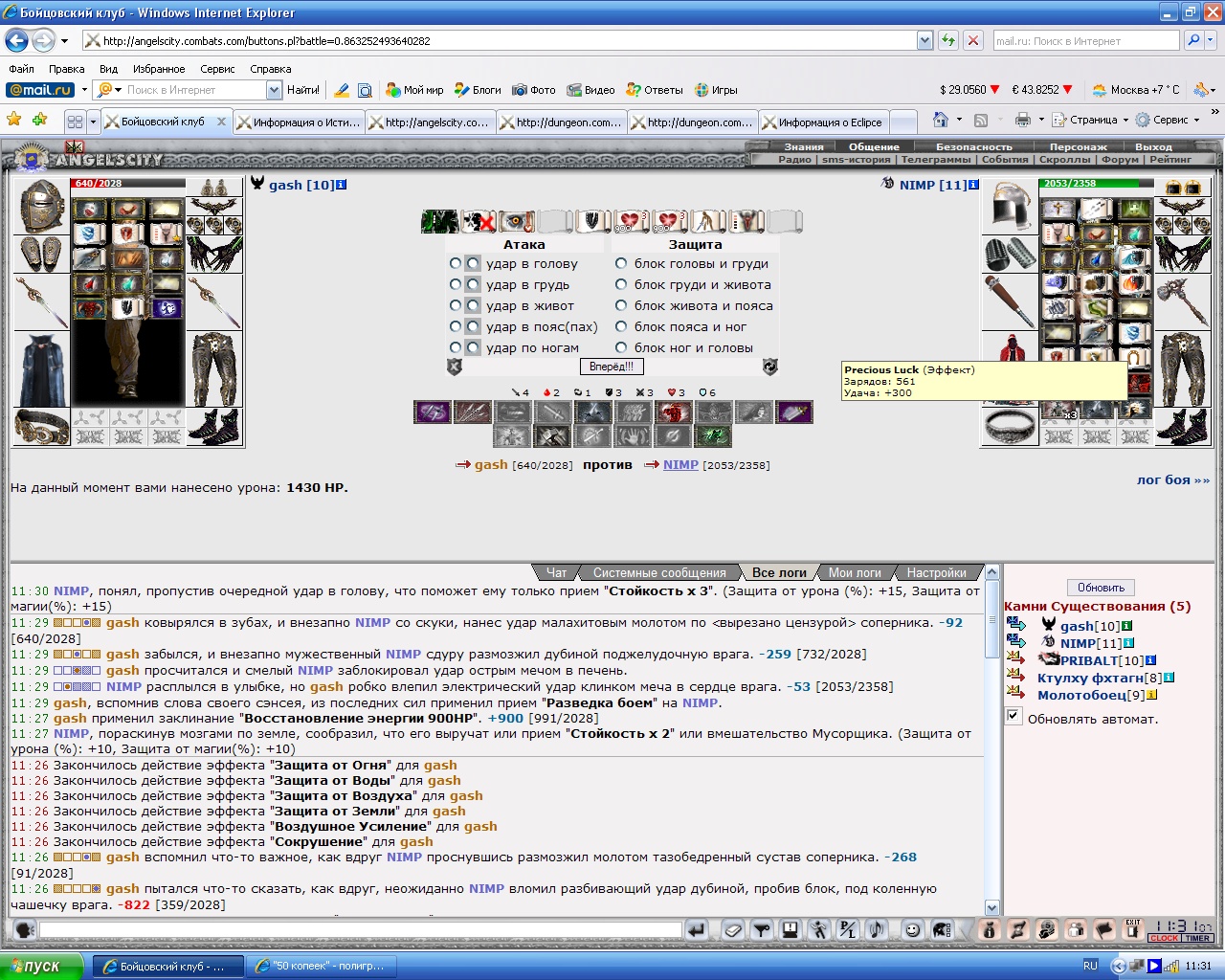Open mail.ru toolbar search dropdown
Screen dimensions: 1225x980
[x=275, y=90]
